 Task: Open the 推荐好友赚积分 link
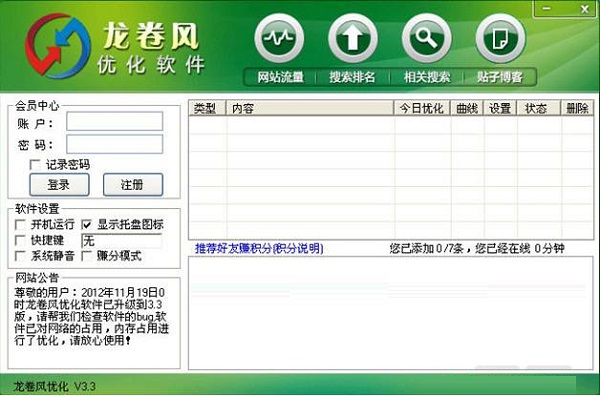(x=259, y=249)
